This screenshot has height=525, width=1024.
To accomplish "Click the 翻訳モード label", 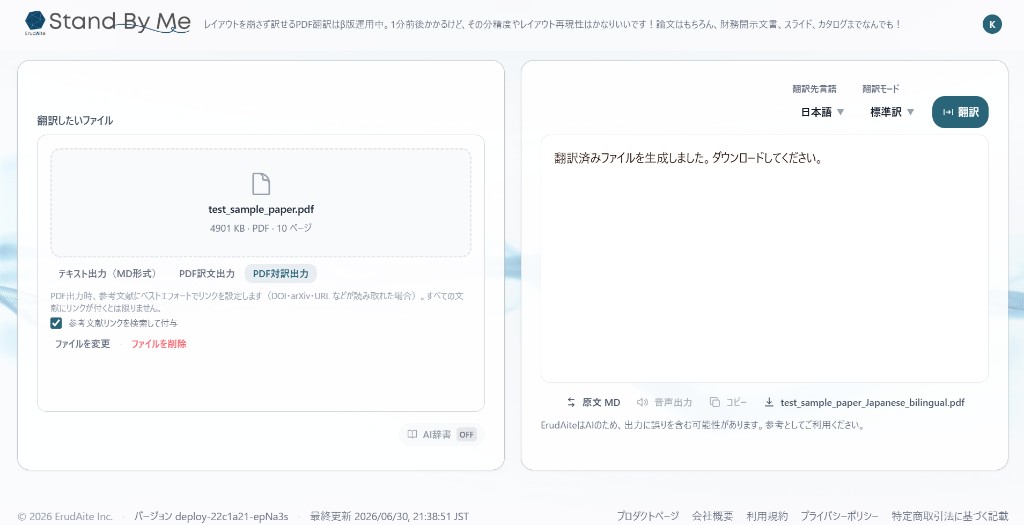I will [x=880, y=89].
